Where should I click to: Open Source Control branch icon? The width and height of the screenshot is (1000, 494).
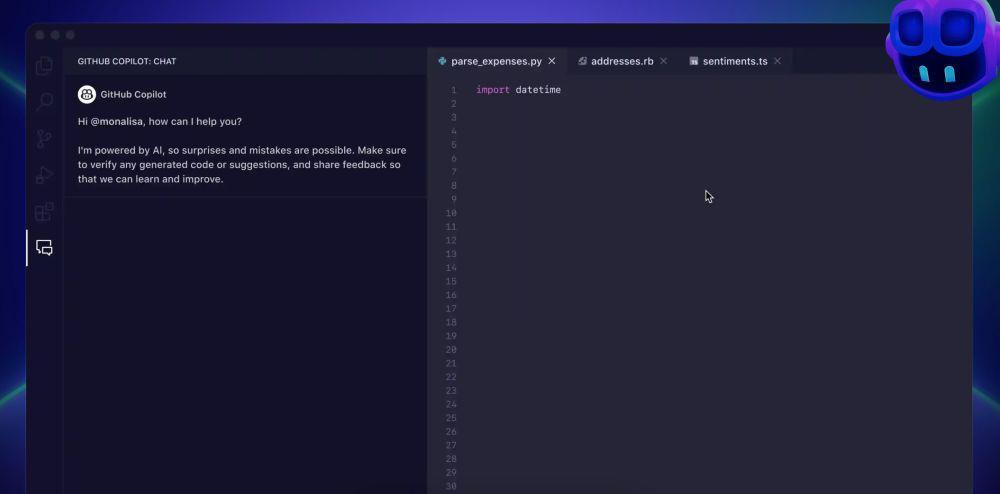pos(44,139)
